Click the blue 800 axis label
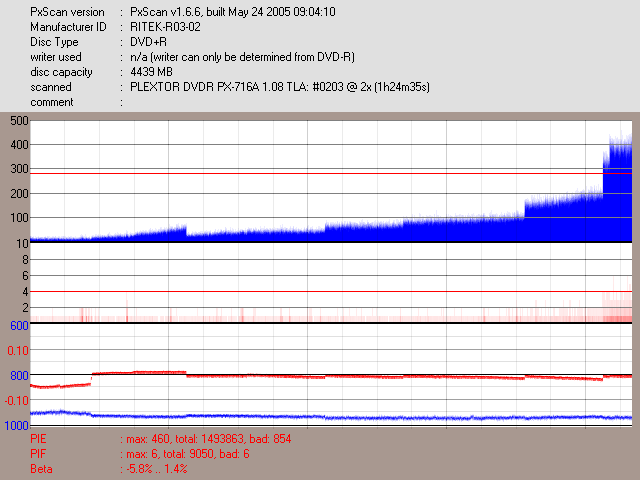Screen dimensions: 640x480 [19, 376]
